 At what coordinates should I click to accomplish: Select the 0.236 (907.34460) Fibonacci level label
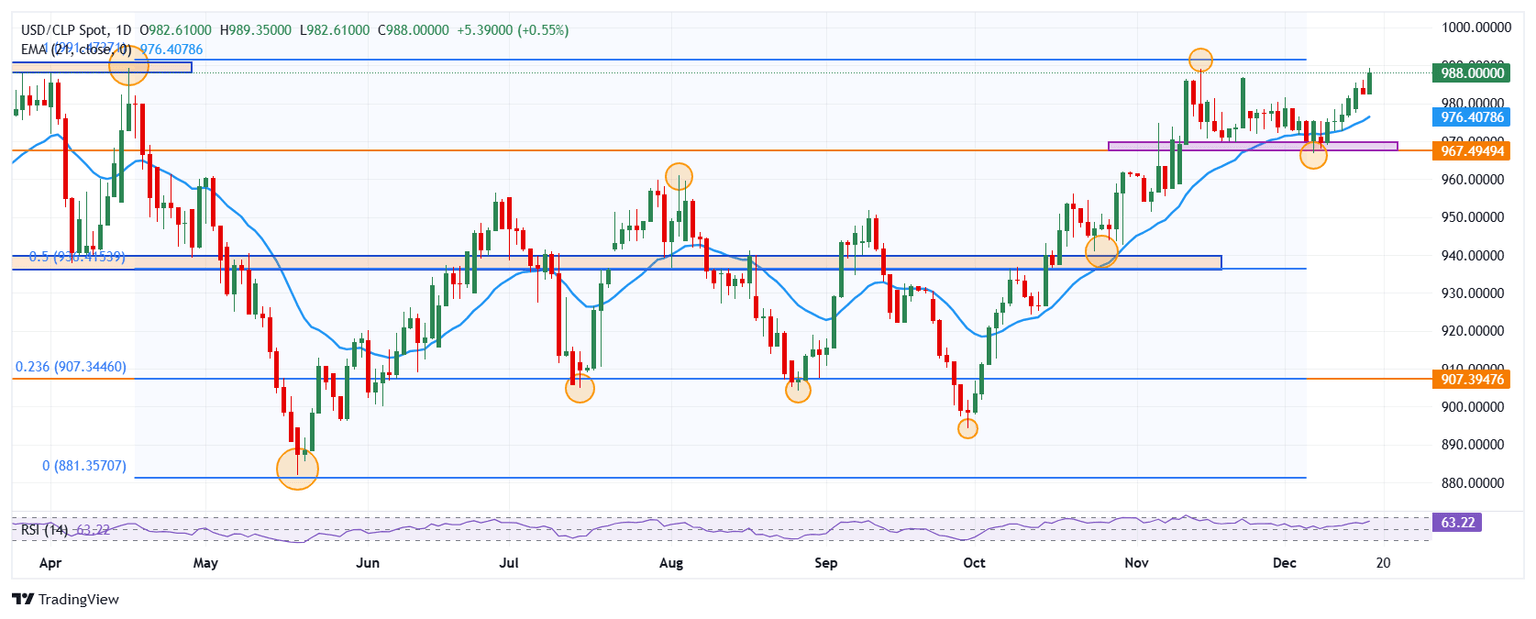click(x=70, y=368)
